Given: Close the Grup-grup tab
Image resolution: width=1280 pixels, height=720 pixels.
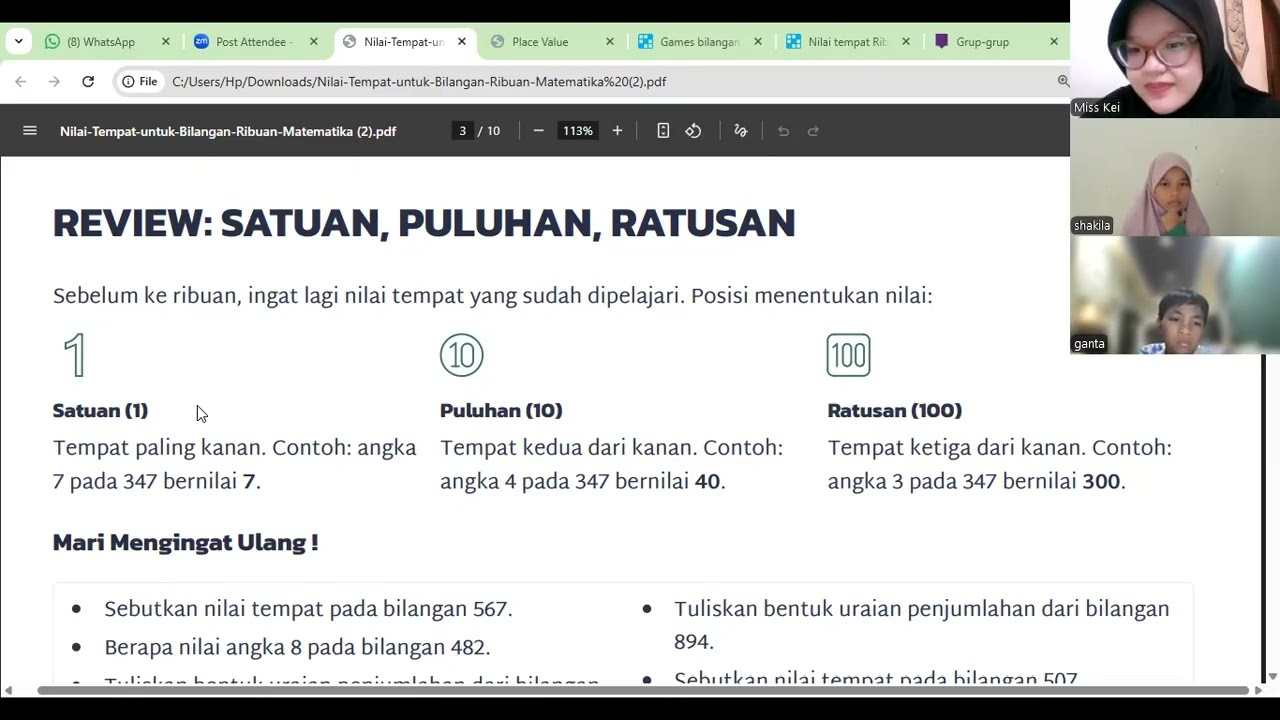Looking at the screenshot, I should point(1054,42).
